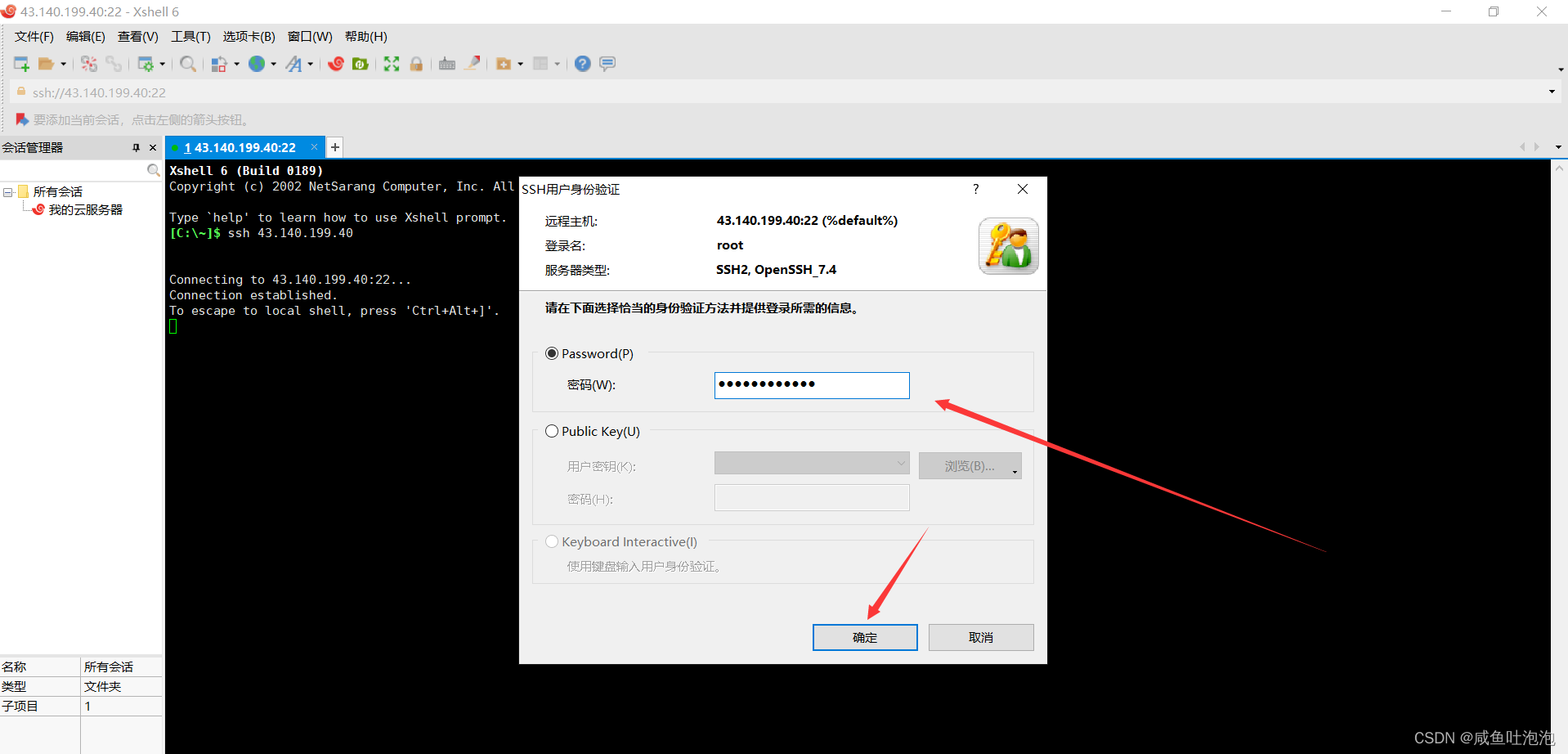The width and height of the screenshot is (1568, 754).
Task: Click the chat feedback bubble icon
Action: [607, 64]
